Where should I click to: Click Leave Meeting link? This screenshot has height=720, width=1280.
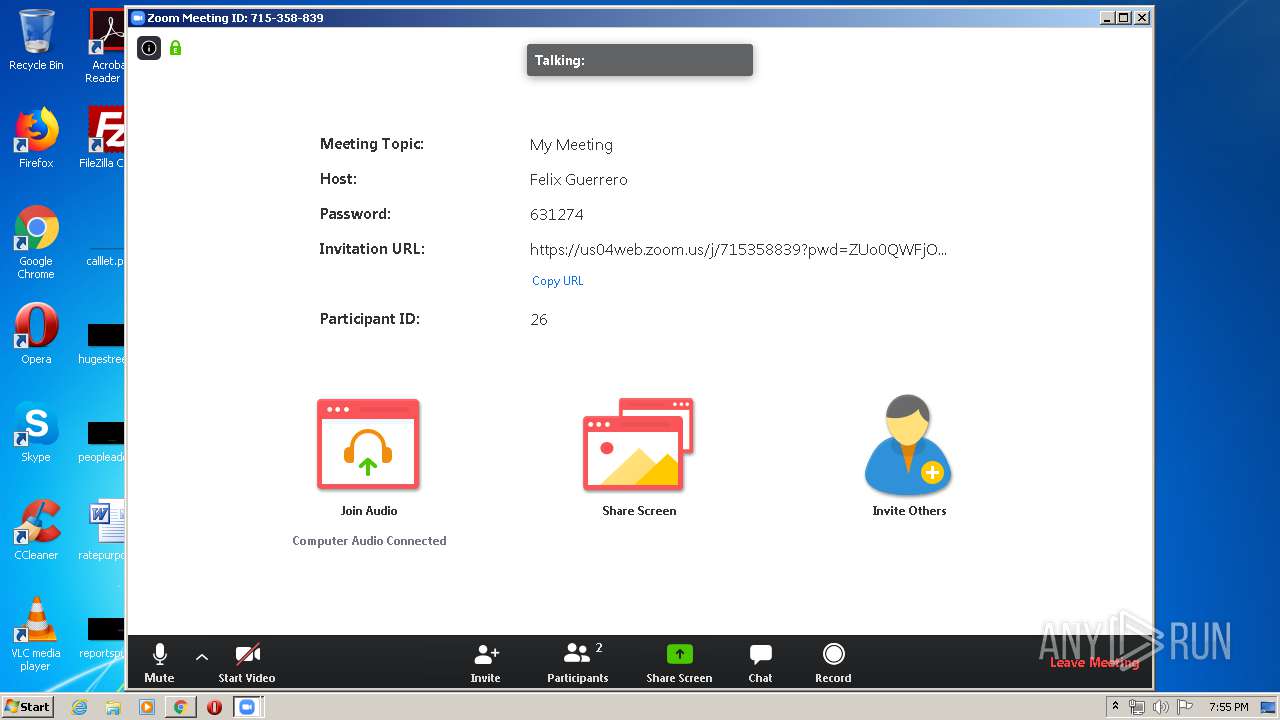1094,662
